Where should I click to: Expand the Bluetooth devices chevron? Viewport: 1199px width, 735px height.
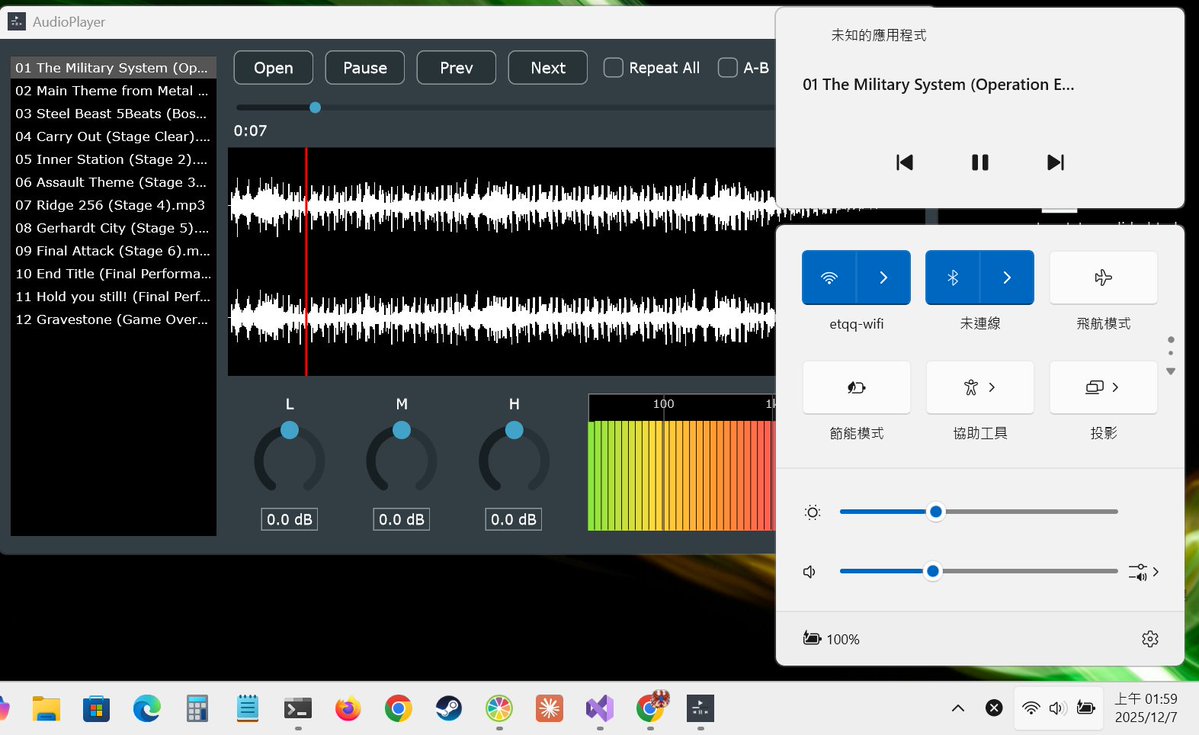pos(1007,278)
